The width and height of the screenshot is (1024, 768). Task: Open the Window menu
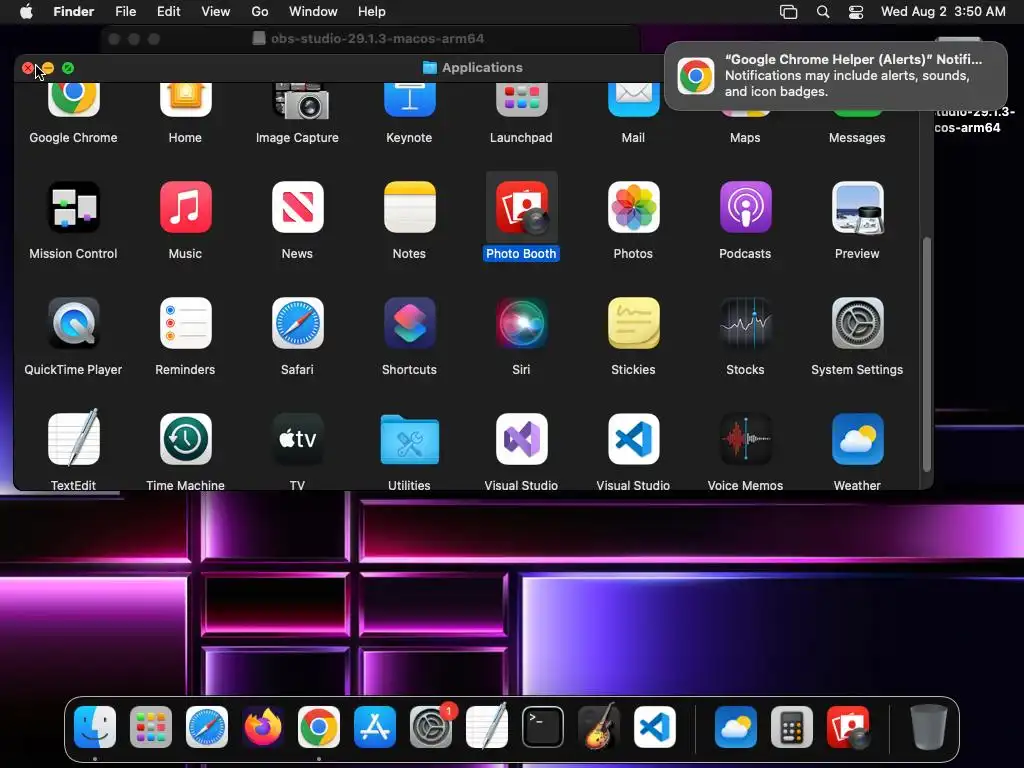tap(313, 12)
